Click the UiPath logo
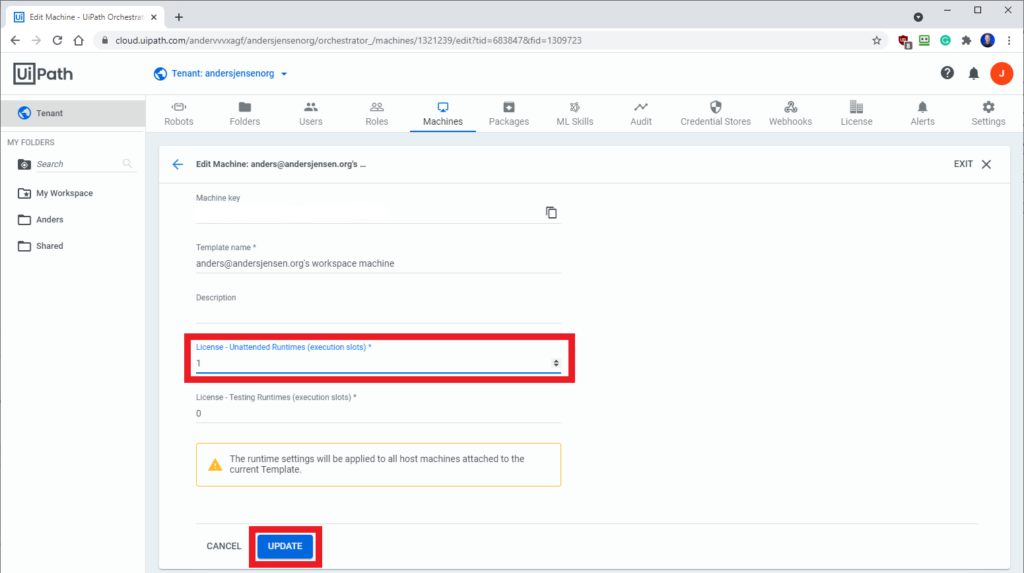Viewport: 1024px width, 573px height. point(43,73)
